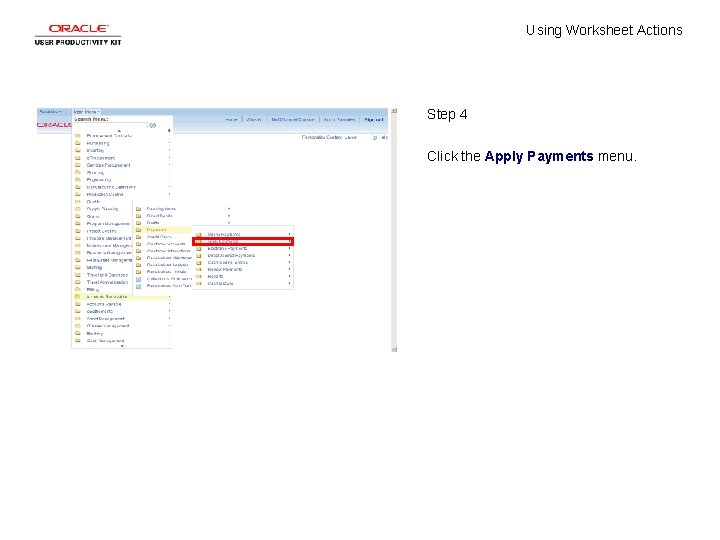Click the Program Management folder icon
The image size is (720, 540).
(x=78, y=224)
